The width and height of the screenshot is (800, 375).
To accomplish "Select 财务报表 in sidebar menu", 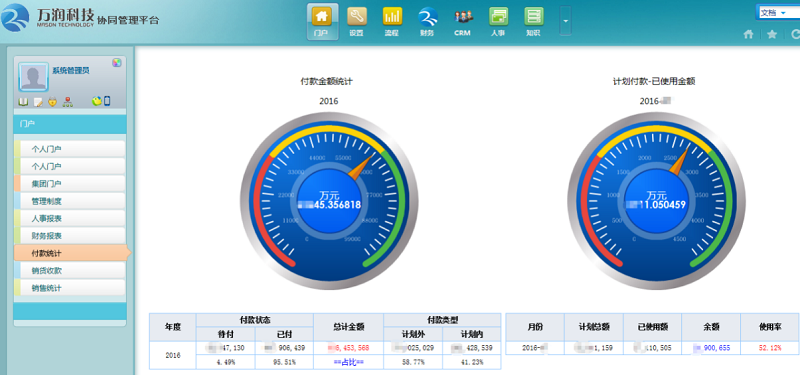I will 70,236.
